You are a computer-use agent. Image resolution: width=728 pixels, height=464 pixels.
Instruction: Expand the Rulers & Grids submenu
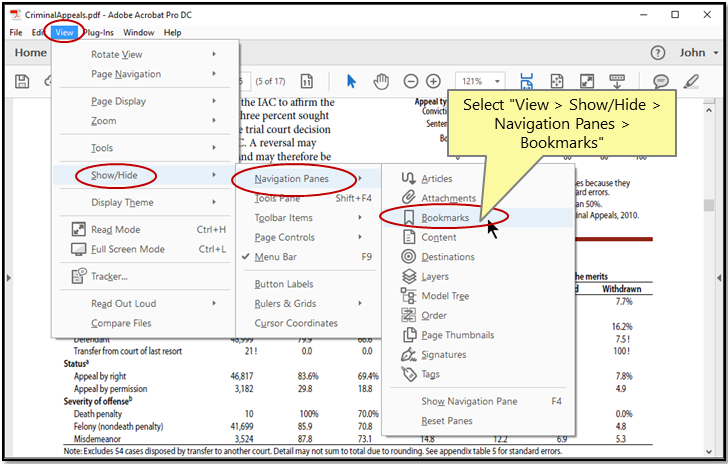tap(309, 304)
